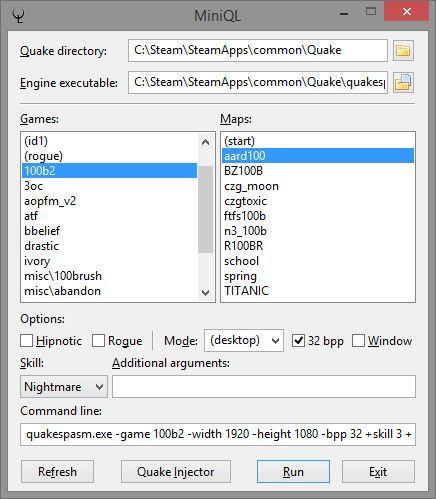The height and width of the screenshot is (499, 436).
Task: Maximize the MiniQL window
Action: point(371,12)
